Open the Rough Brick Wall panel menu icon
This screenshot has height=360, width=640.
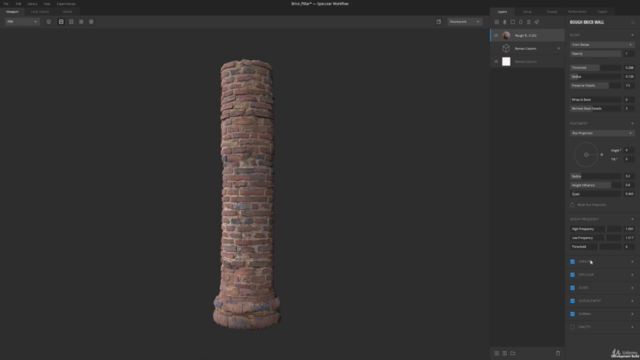[x=633, y=22]
